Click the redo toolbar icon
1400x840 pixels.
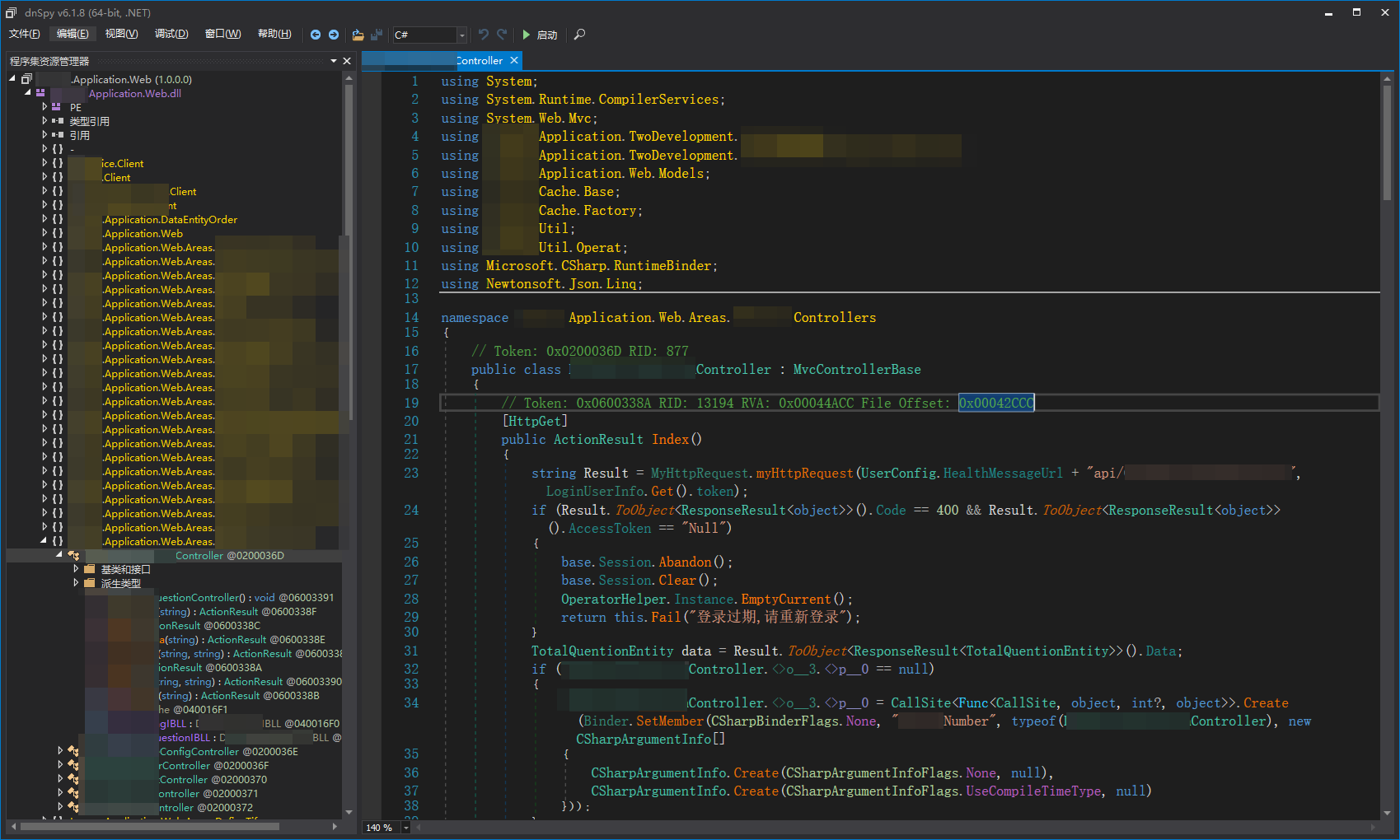click(x=502, y=35)
